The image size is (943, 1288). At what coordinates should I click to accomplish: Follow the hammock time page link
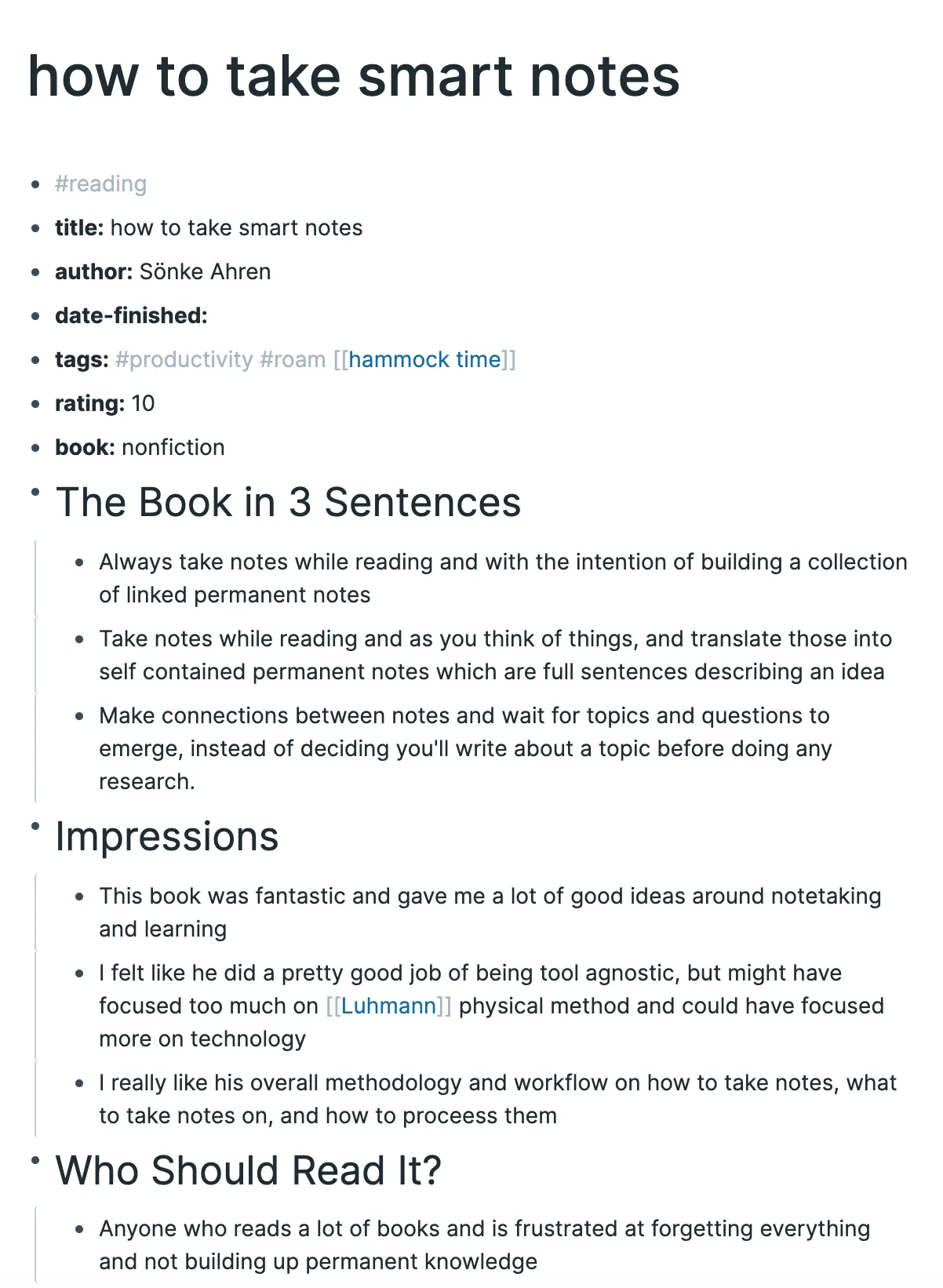pyautogui.click(x=424, y=360)
